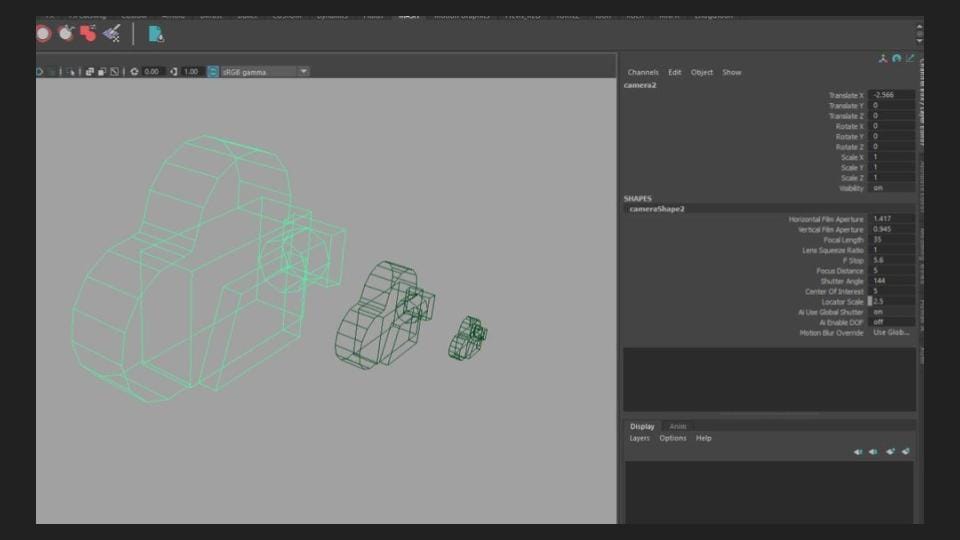Click the second overlapping squares viewport toolbar icon
Screen dimensions: 960x540
[102, 72]
